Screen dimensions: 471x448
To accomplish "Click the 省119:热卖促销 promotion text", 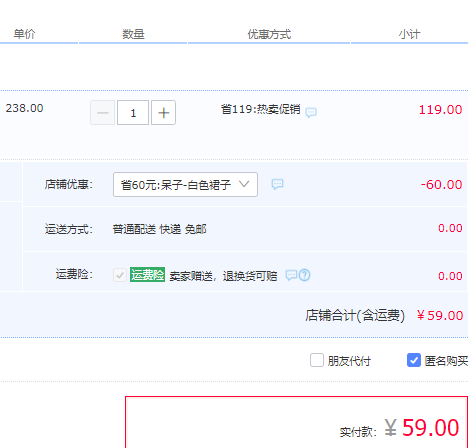I will pos(260,109).
